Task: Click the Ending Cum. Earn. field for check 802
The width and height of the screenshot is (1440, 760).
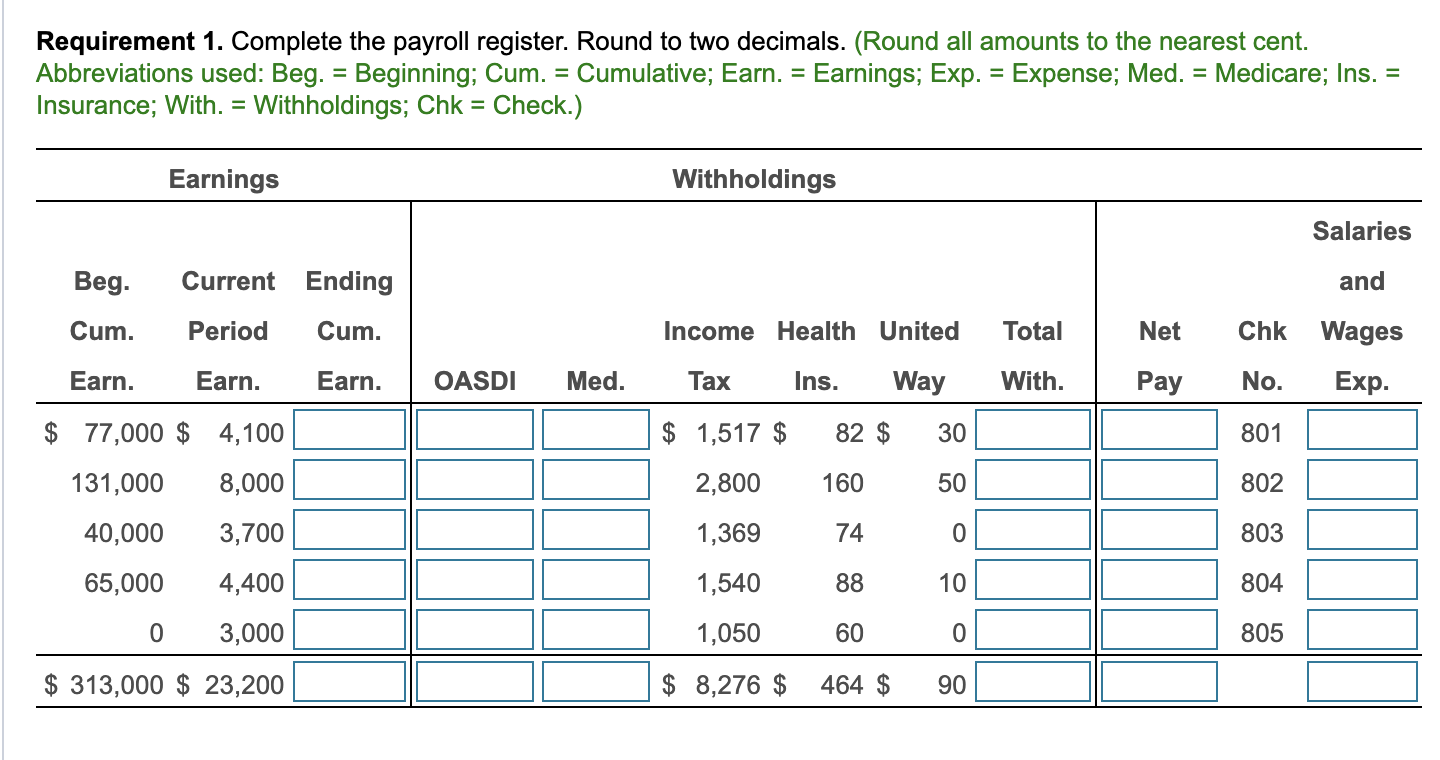Action: tap(348, 480)
